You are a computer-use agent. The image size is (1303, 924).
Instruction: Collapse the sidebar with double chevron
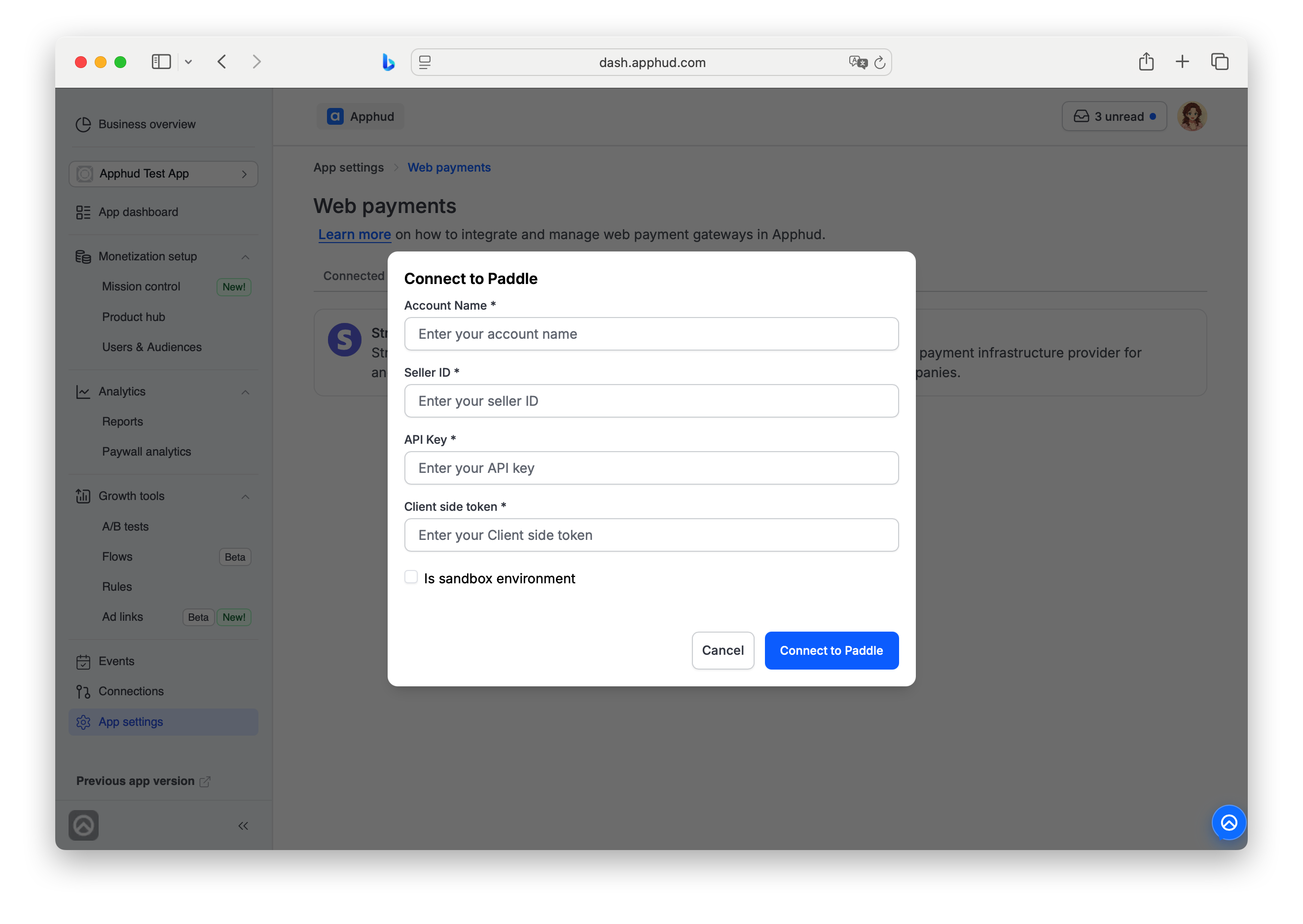click(243, 825)
